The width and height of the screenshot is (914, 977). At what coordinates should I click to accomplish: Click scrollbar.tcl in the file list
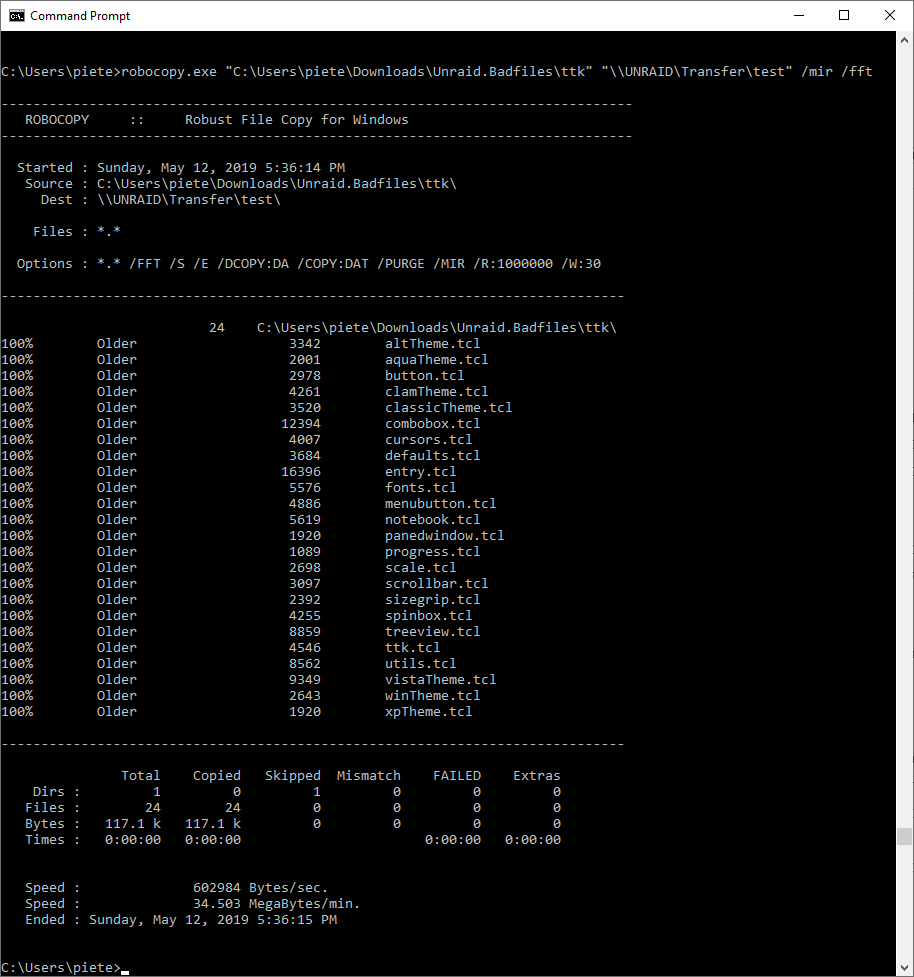click(436, 583)
